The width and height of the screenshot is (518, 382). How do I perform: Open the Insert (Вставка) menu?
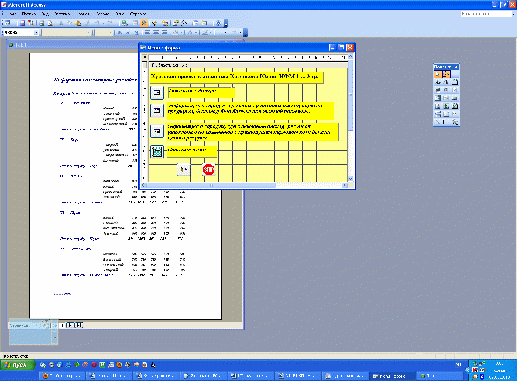62,14
